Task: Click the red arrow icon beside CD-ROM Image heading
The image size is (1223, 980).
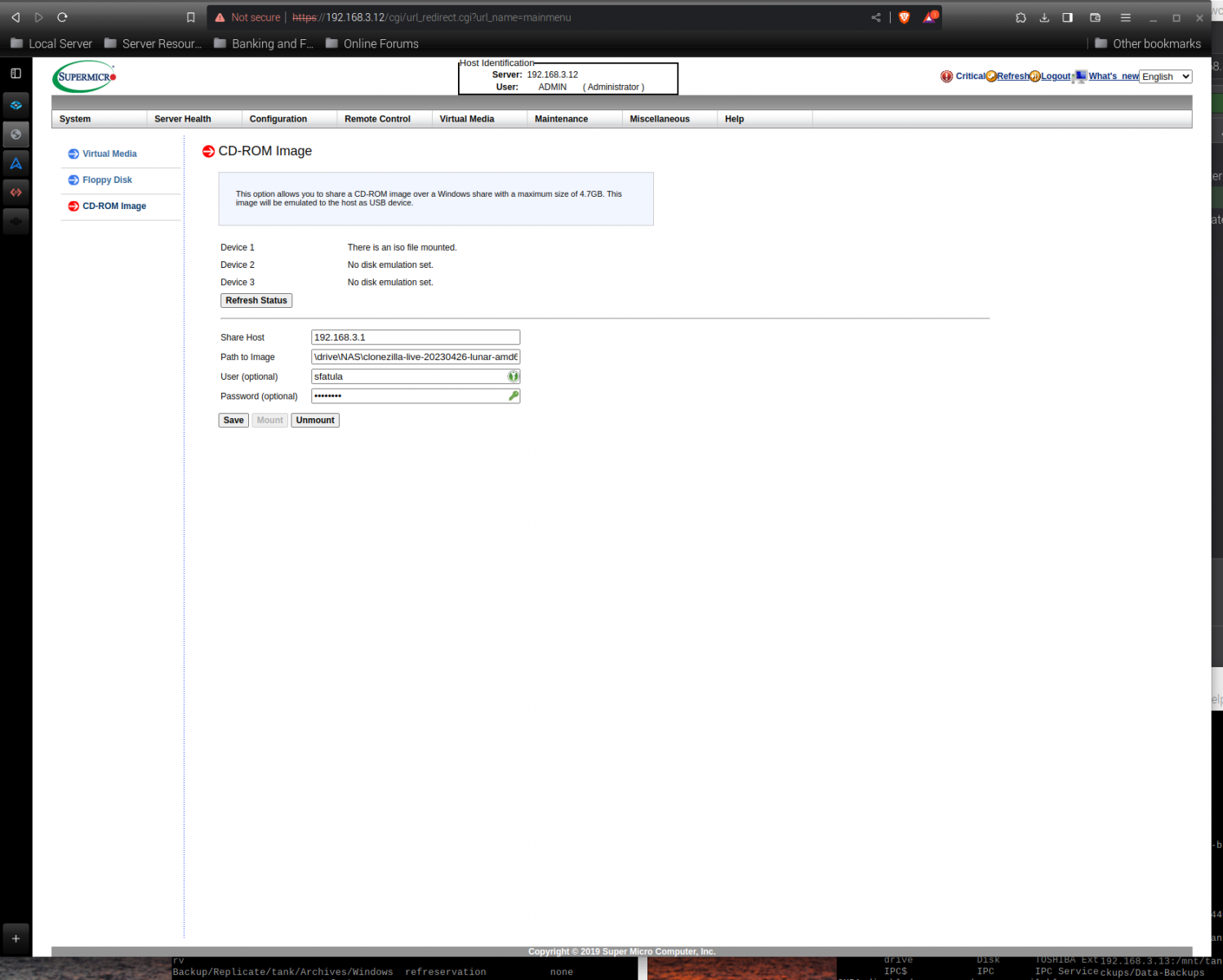Action: 208,151
